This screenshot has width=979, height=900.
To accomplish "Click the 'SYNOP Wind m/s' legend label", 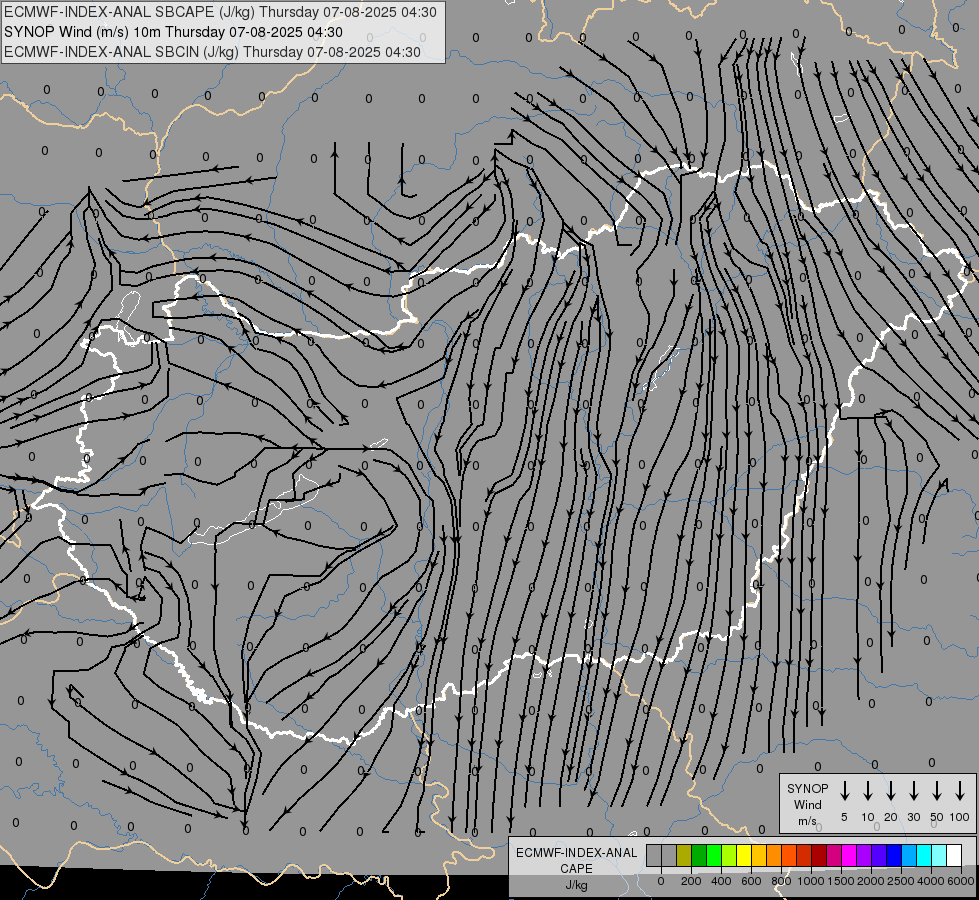I will (x=807, y=804).
